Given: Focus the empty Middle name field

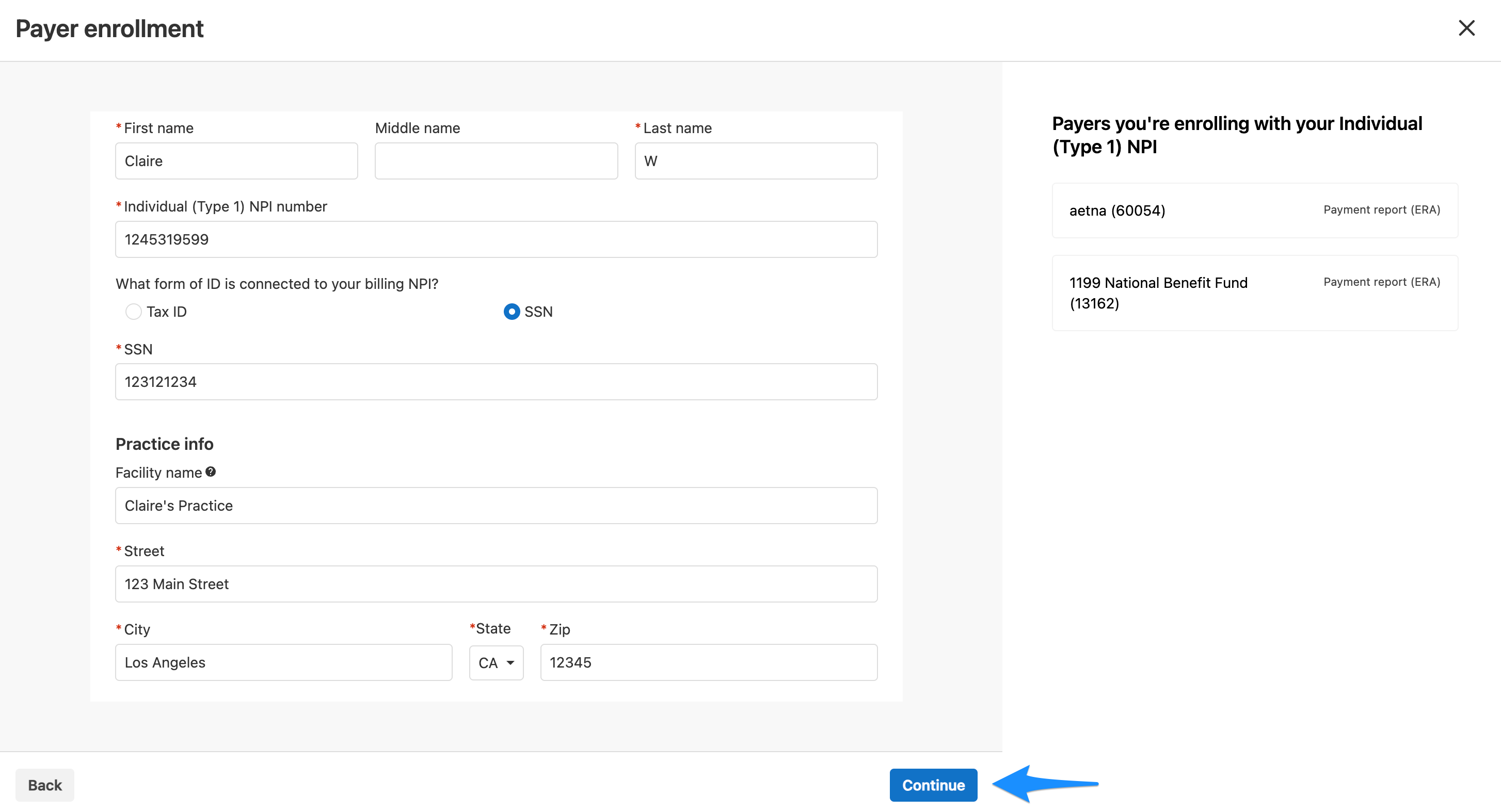Looking at the screenshot, I should pyautogui.click(x=496, y=161).
